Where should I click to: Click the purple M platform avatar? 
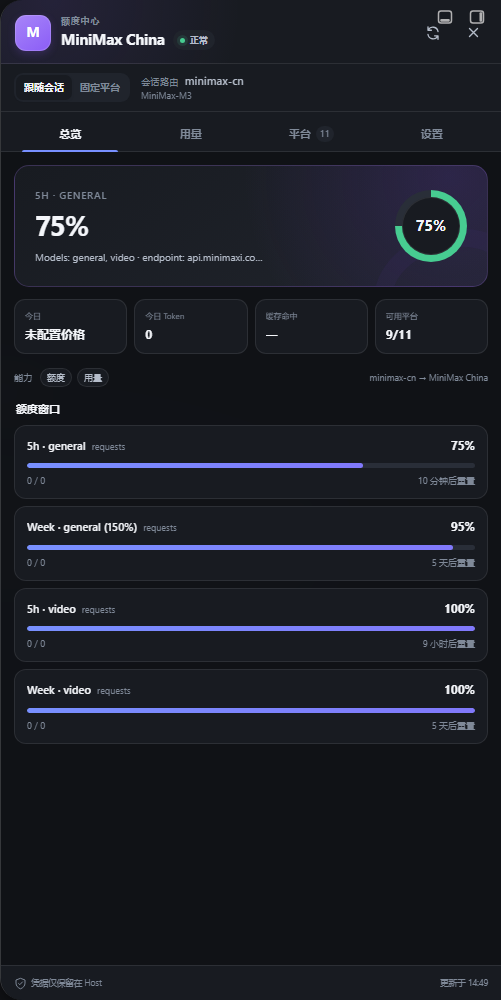click(x=33, y=33)
